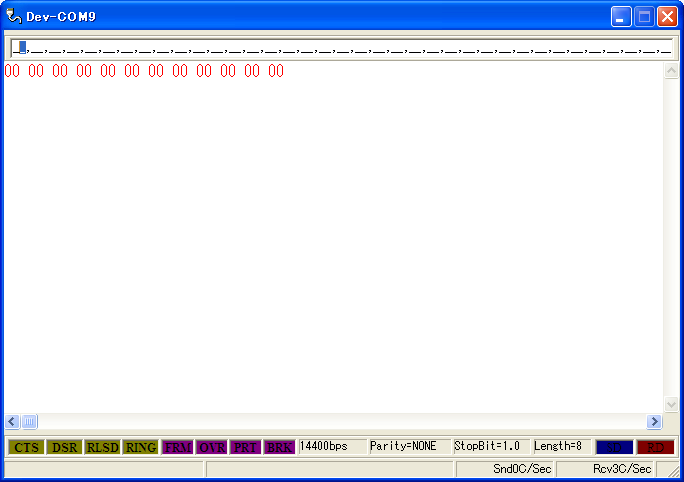Toggle the DSR status indicator

(64, 447)
